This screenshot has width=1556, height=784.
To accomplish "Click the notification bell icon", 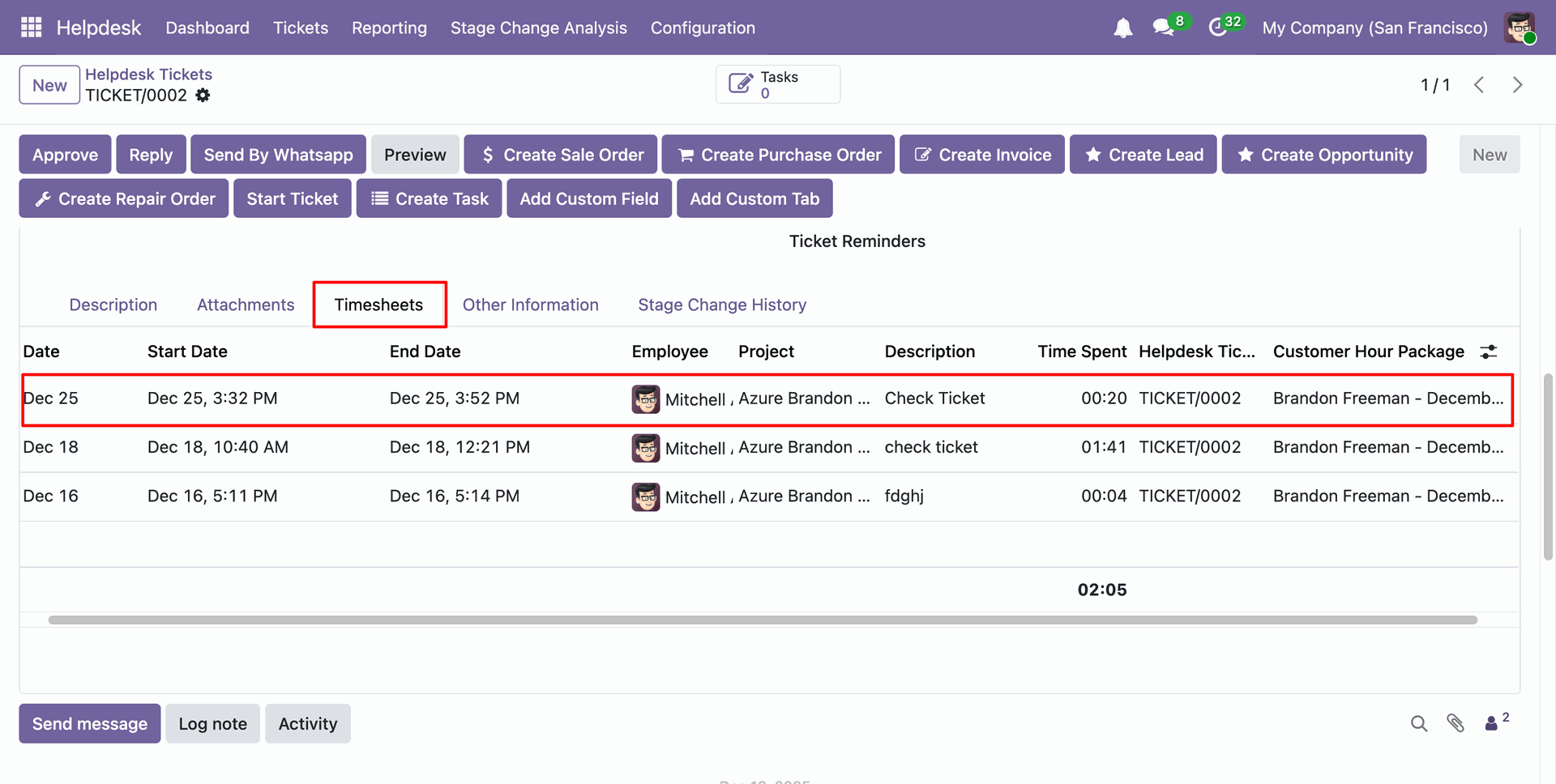I will tap(1122, 28).
